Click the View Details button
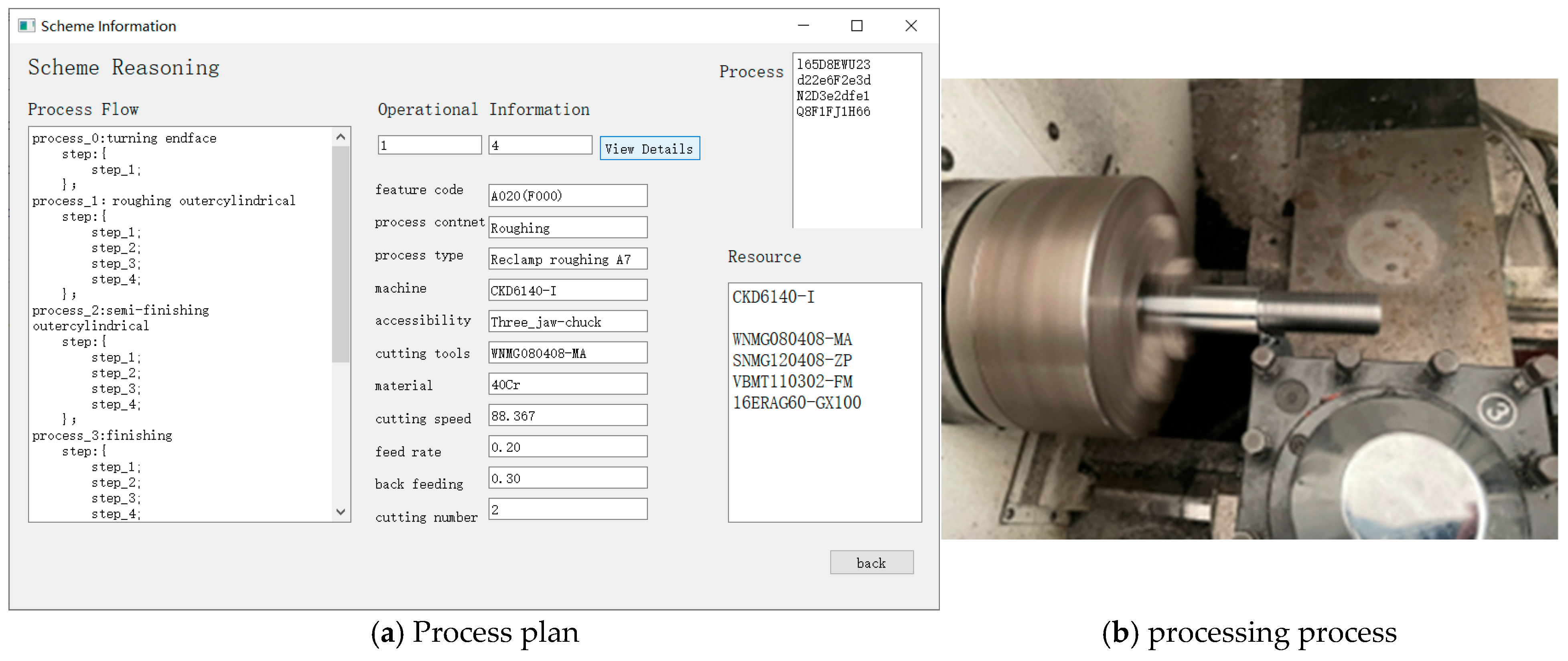 click(x=649, y=148)
